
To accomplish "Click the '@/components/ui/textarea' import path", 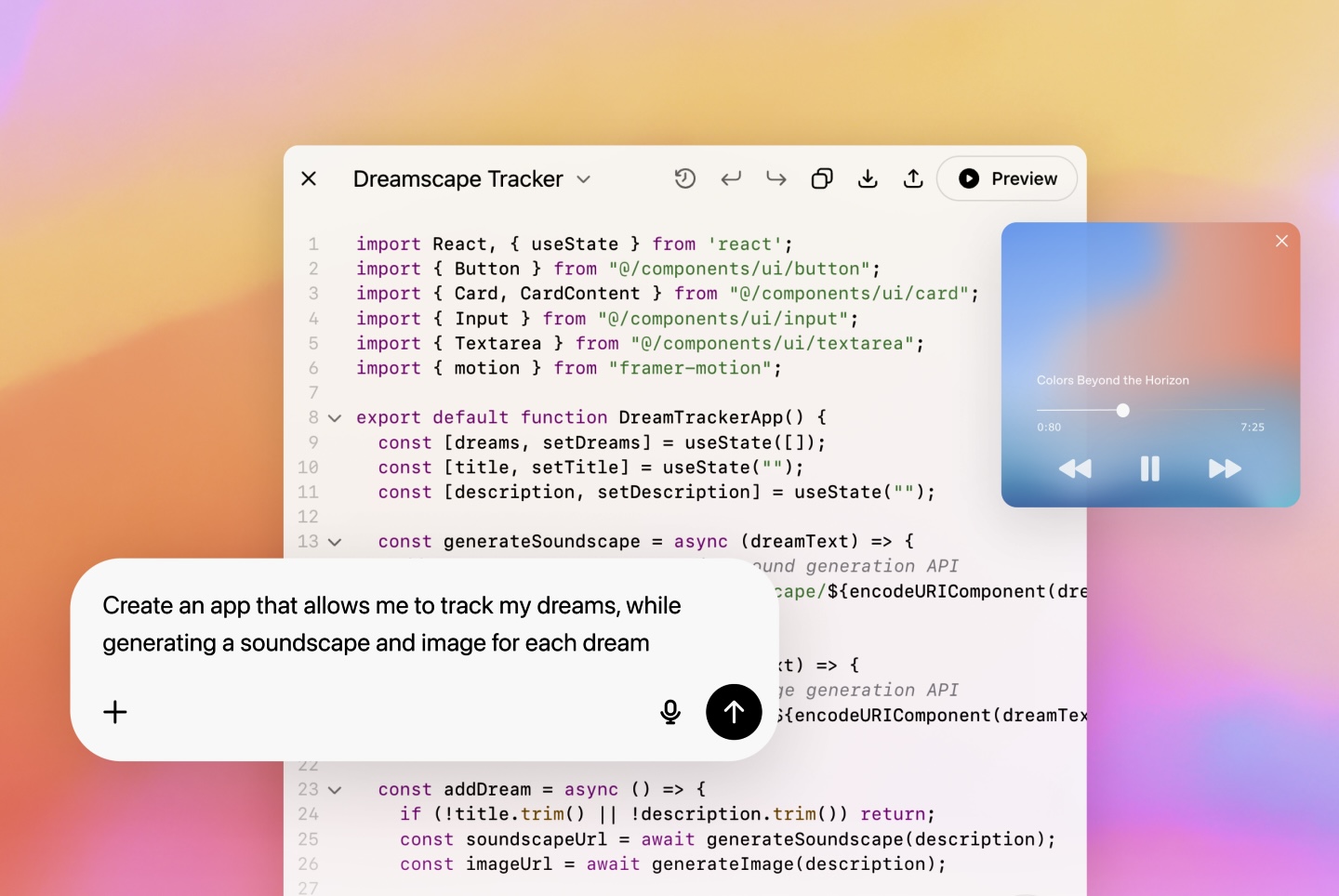I will tap(773, 344).
